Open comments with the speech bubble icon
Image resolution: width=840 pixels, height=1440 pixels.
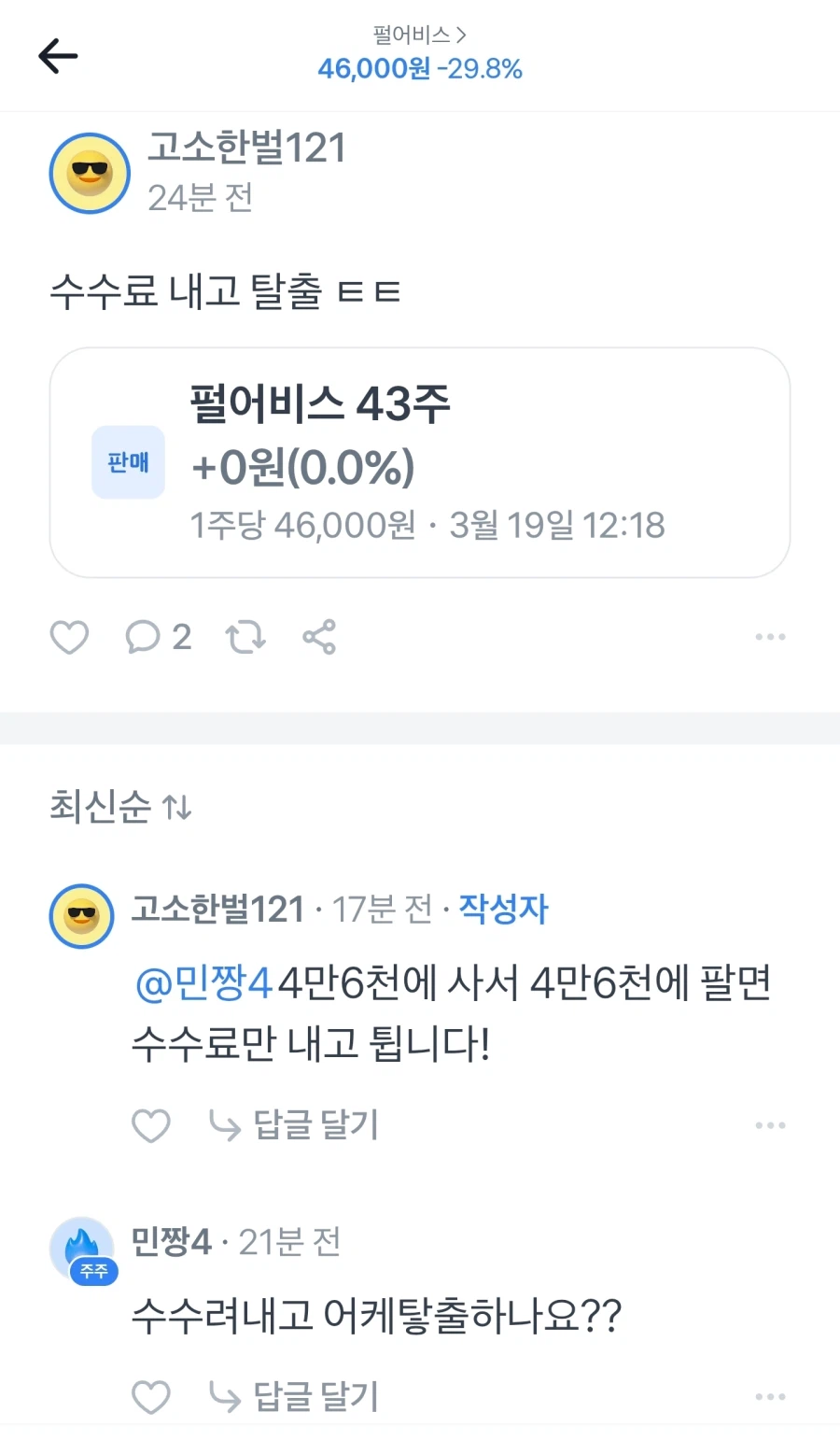143,637
